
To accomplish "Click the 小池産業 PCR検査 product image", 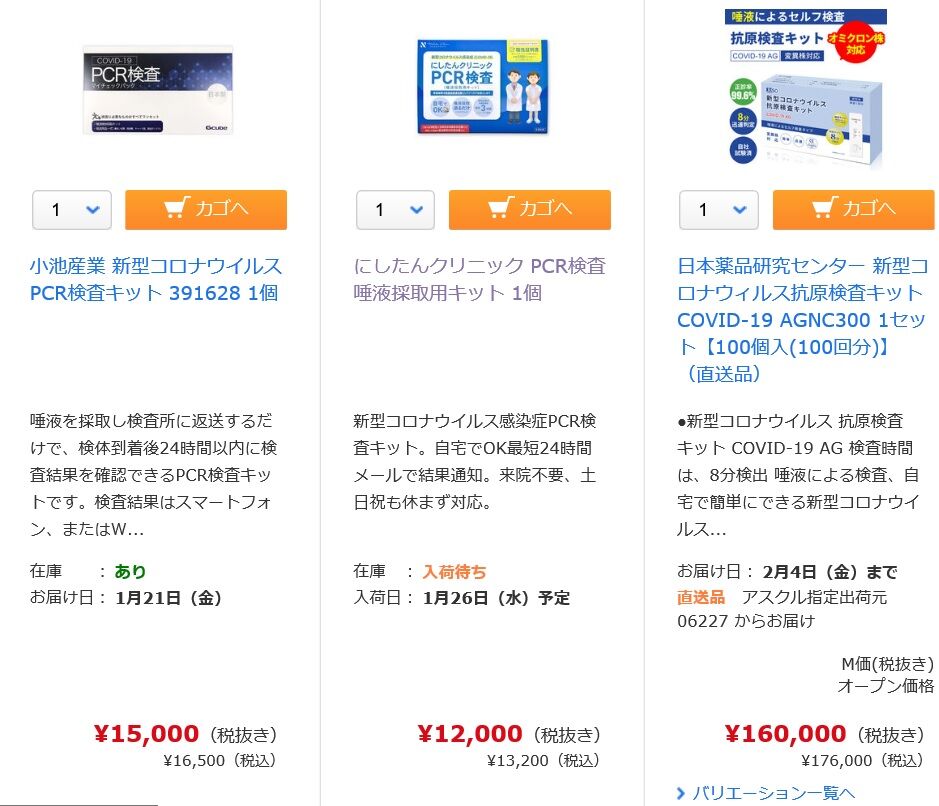I will click(158, 90).
